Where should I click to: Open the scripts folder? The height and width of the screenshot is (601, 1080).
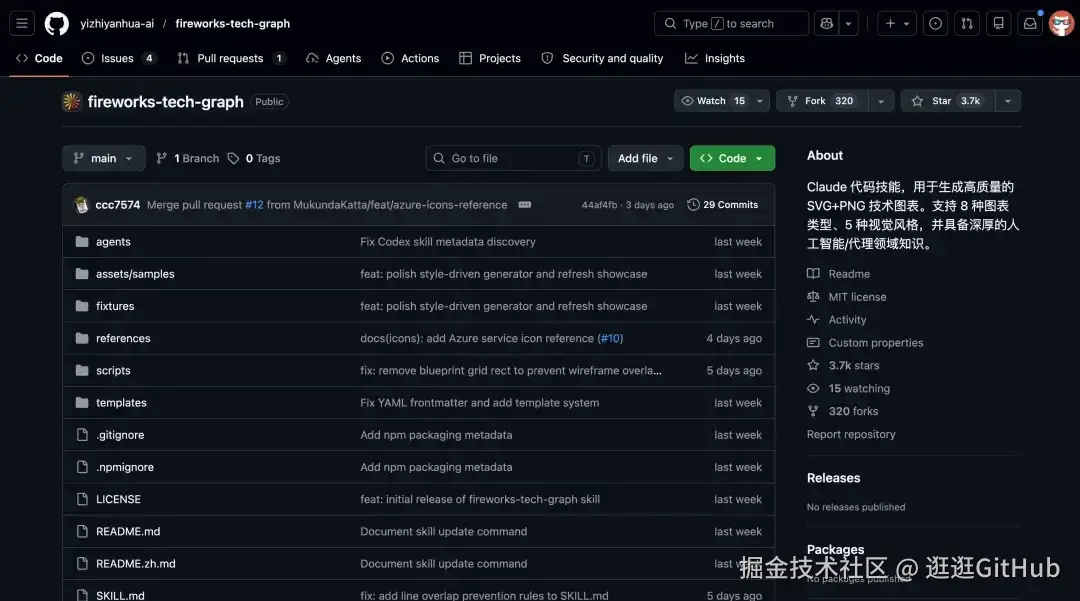pyautogui.click(x=113, y=370)
